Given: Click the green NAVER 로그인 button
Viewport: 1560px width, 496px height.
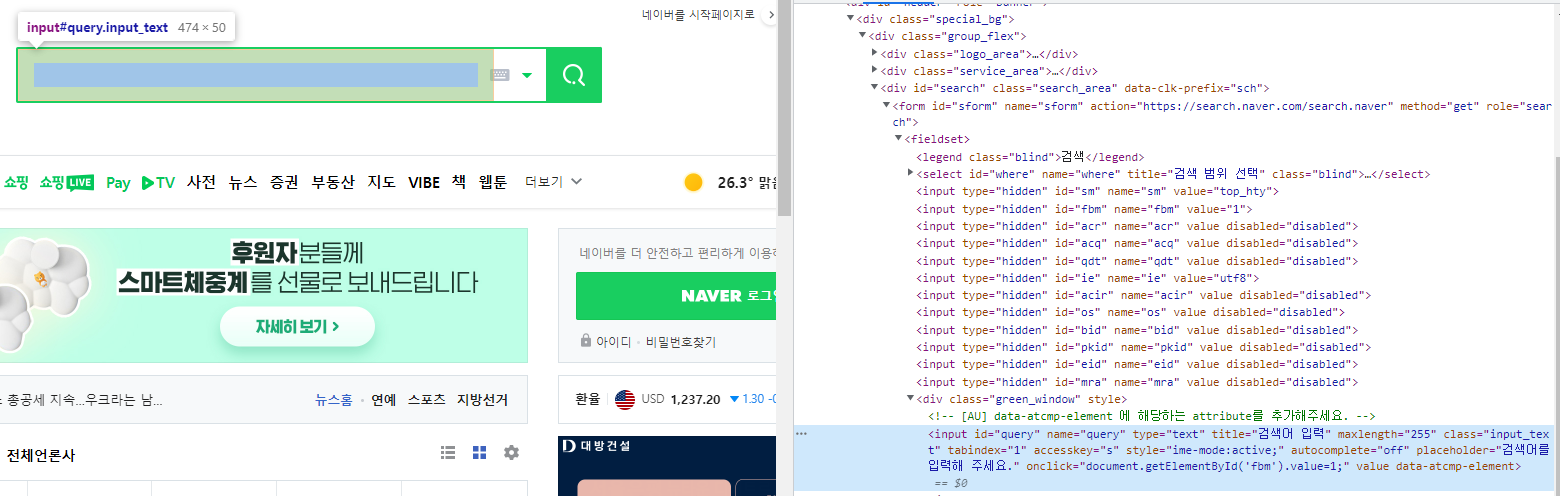Looking at the screenshot, I should pos(677,296).
